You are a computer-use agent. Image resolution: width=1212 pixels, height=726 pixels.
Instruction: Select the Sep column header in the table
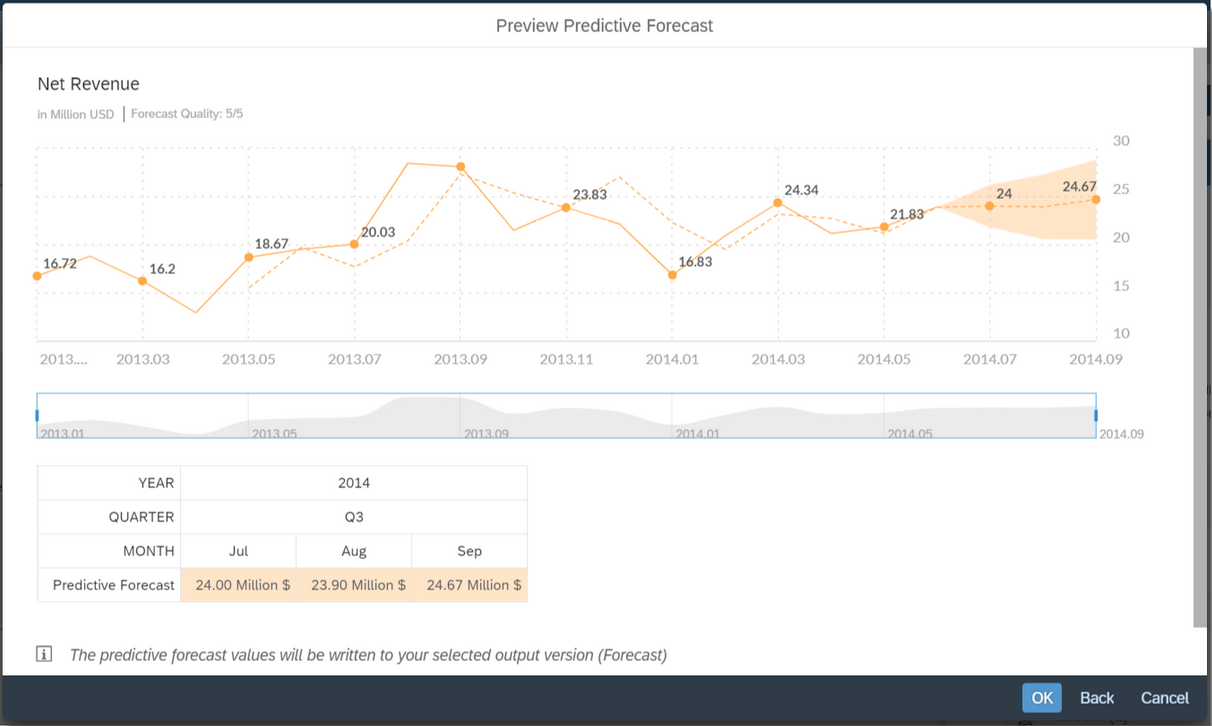coord(469,550)
